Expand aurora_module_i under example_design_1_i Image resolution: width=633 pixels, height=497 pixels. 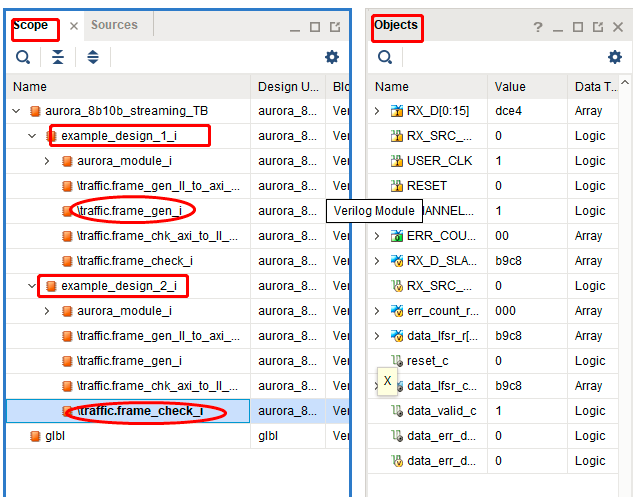point(47,161)
